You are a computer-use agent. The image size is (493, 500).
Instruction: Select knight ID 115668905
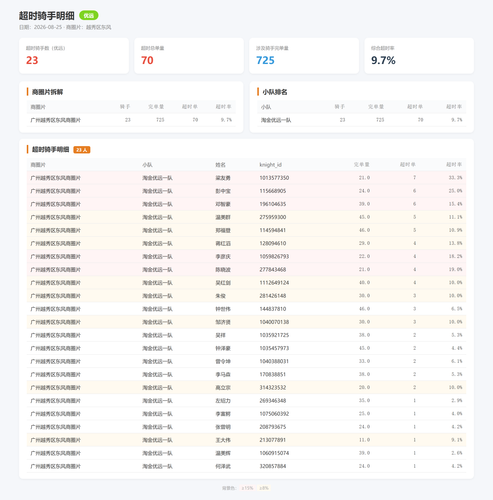[x=273, y=191]
